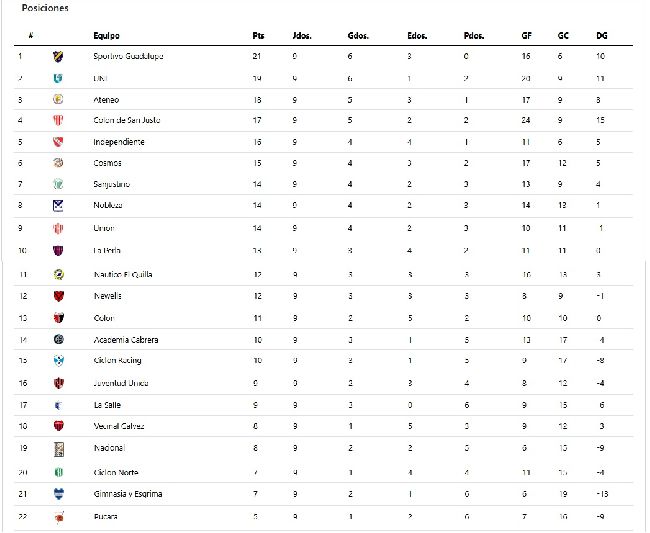Click the Colon de San Justo crest

58,121
